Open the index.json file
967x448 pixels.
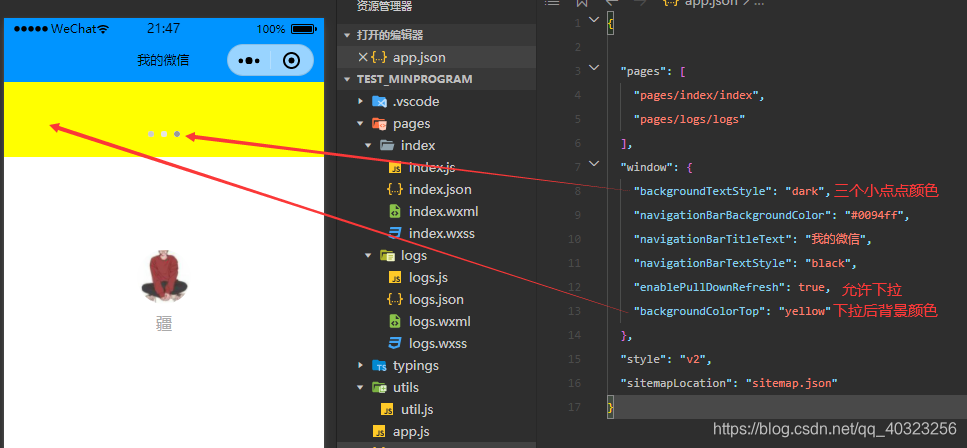pos(440,189)
